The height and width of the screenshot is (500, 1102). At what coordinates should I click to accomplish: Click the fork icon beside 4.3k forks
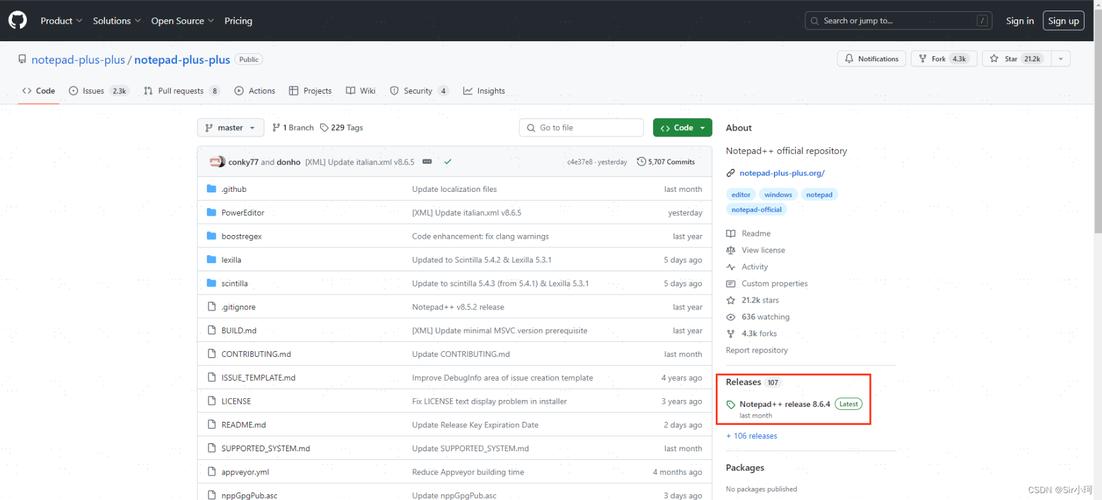click(x=731, y=333)
